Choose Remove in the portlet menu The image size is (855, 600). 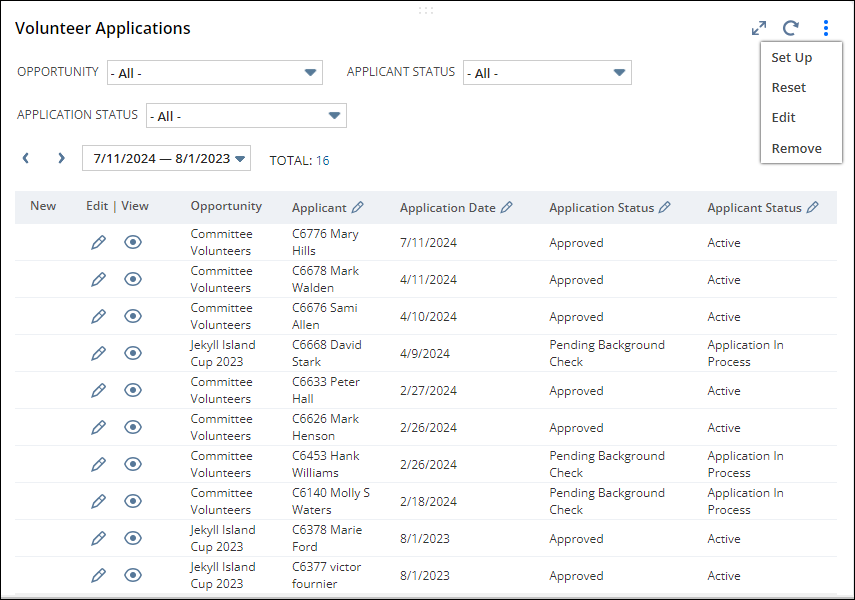[x=796, y=148]
